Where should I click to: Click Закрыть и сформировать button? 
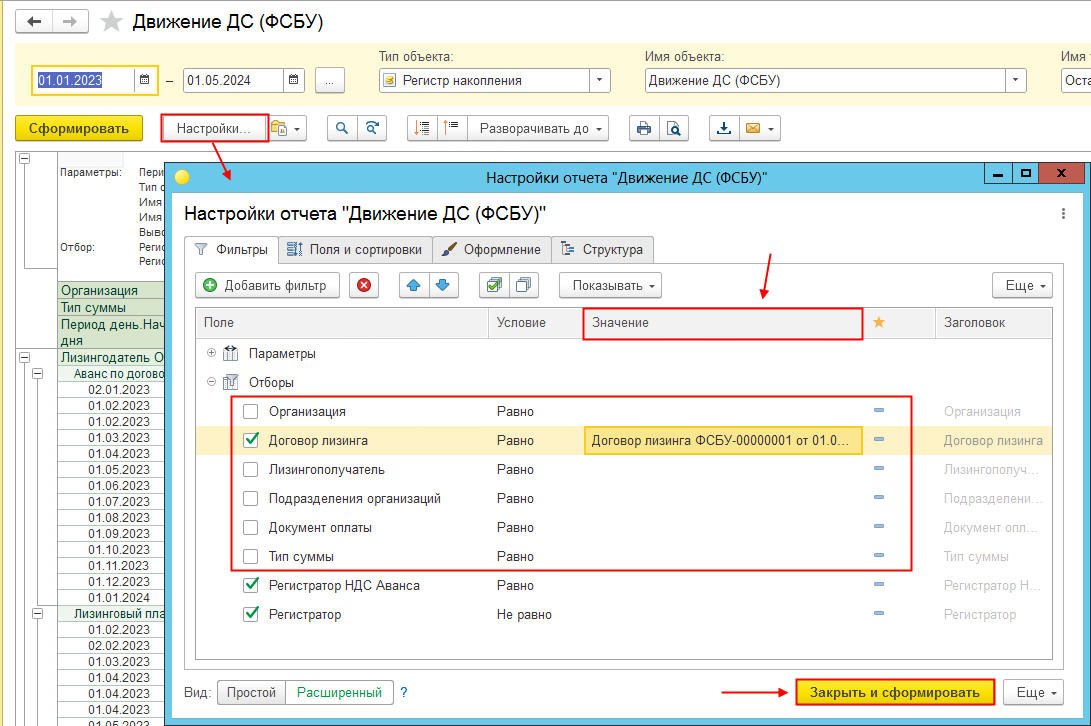(895, 692)
